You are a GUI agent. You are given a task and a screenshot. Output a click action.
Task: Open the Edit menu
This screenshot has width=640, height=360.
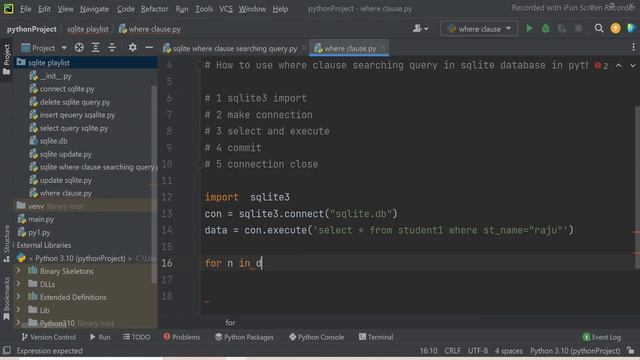pos(44,9)
